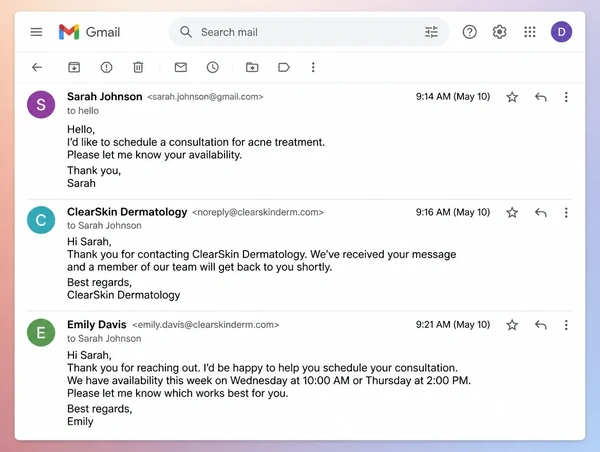Mark conversation as unread

181,67
